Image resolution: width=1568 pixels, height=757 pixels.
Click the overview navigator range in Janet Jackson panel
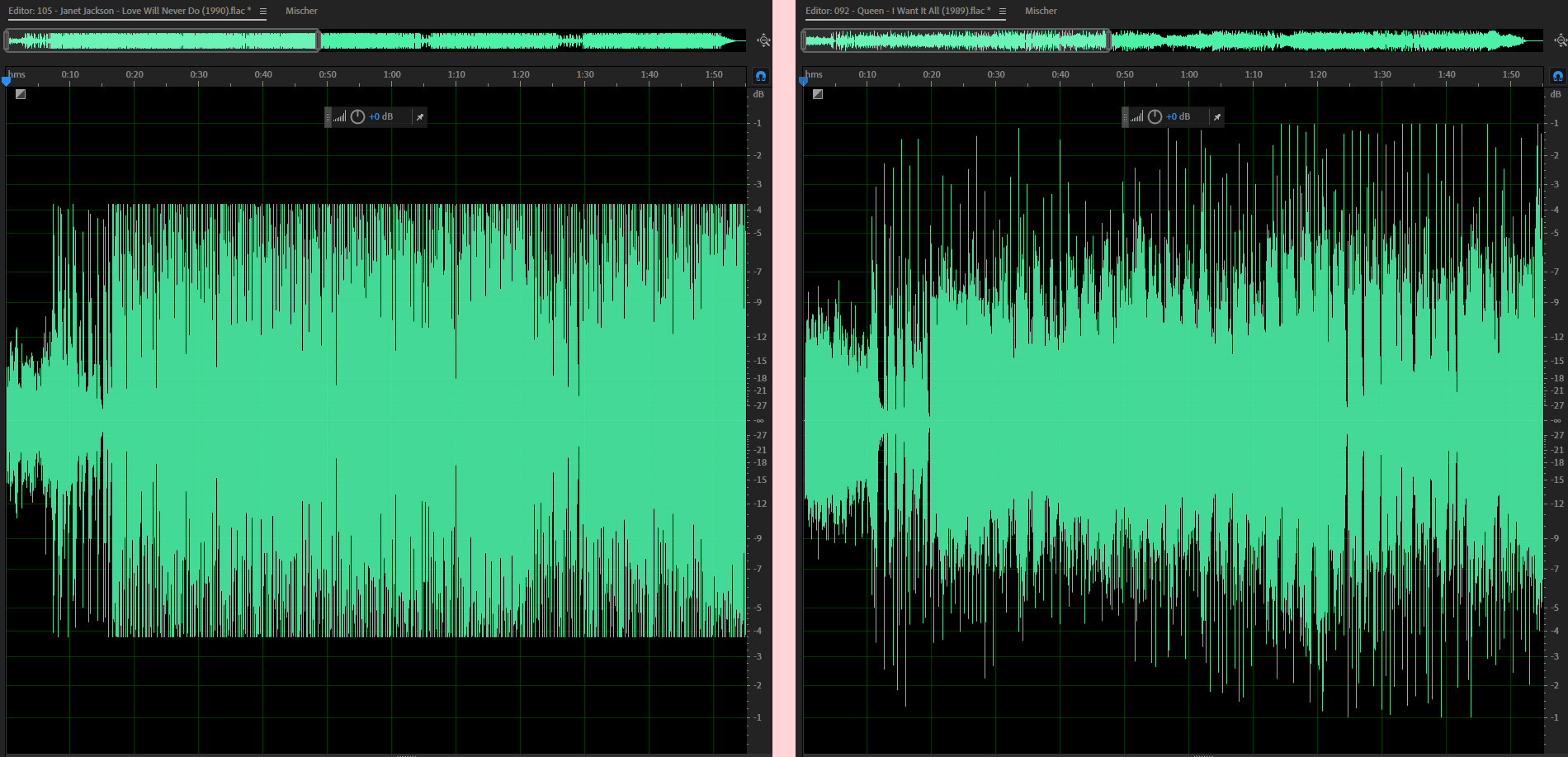tap(163, 40)
